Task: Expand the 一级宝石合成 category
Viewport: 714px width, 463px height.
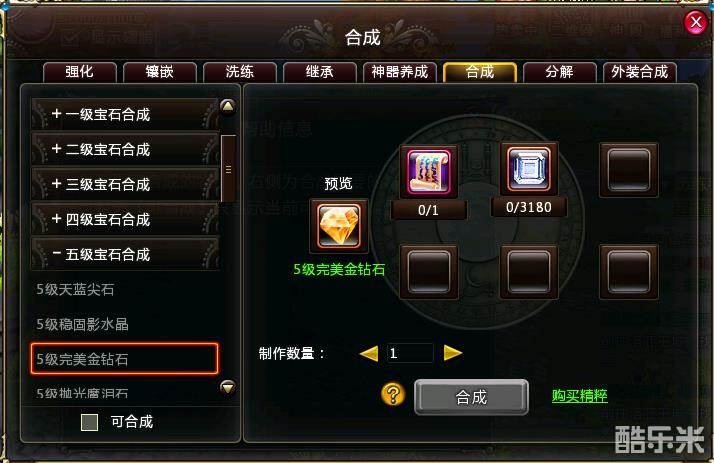Action: pos(125,114)
